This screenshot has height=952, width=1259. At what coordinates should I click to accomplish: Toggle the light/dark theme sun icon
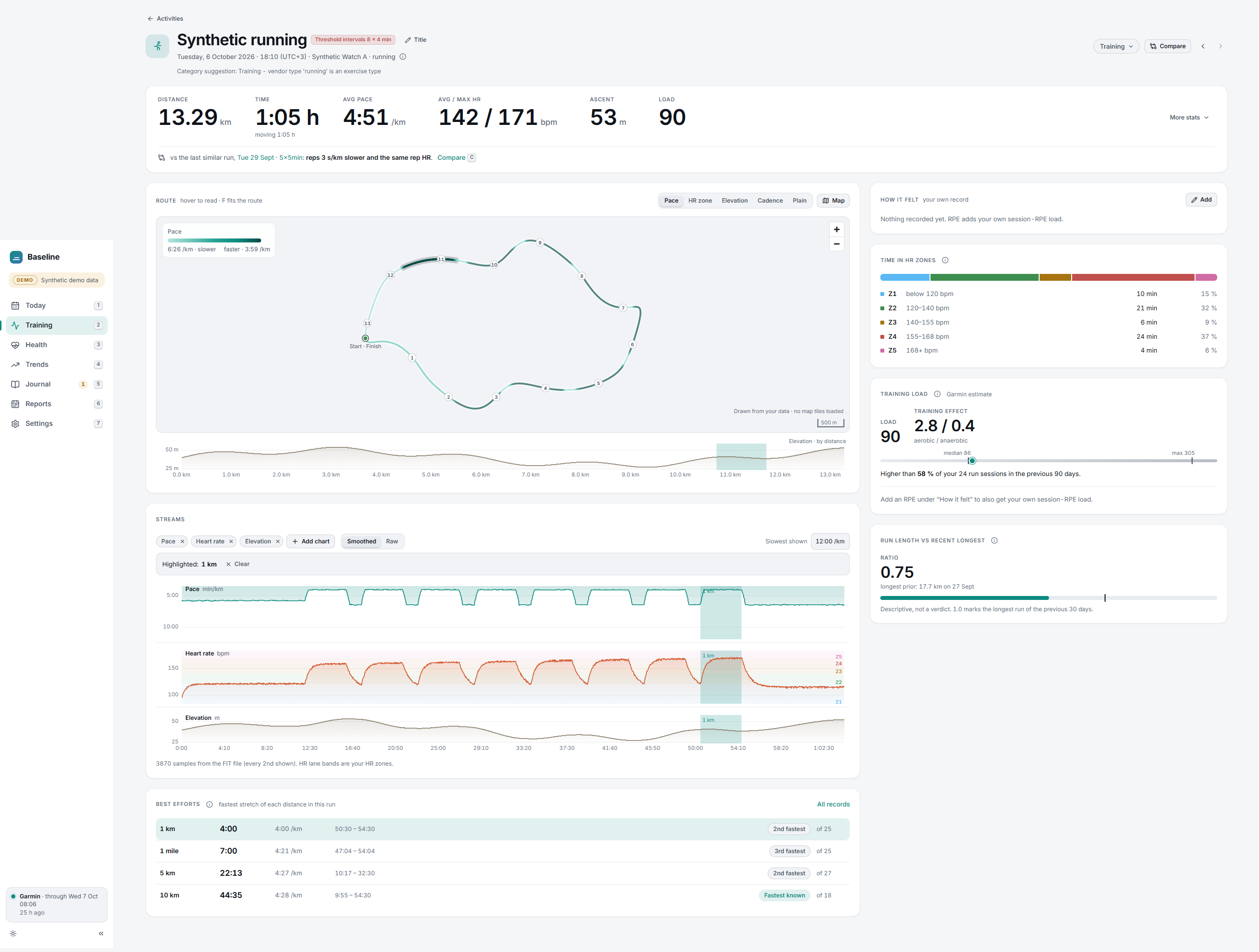tap(13, 933)
